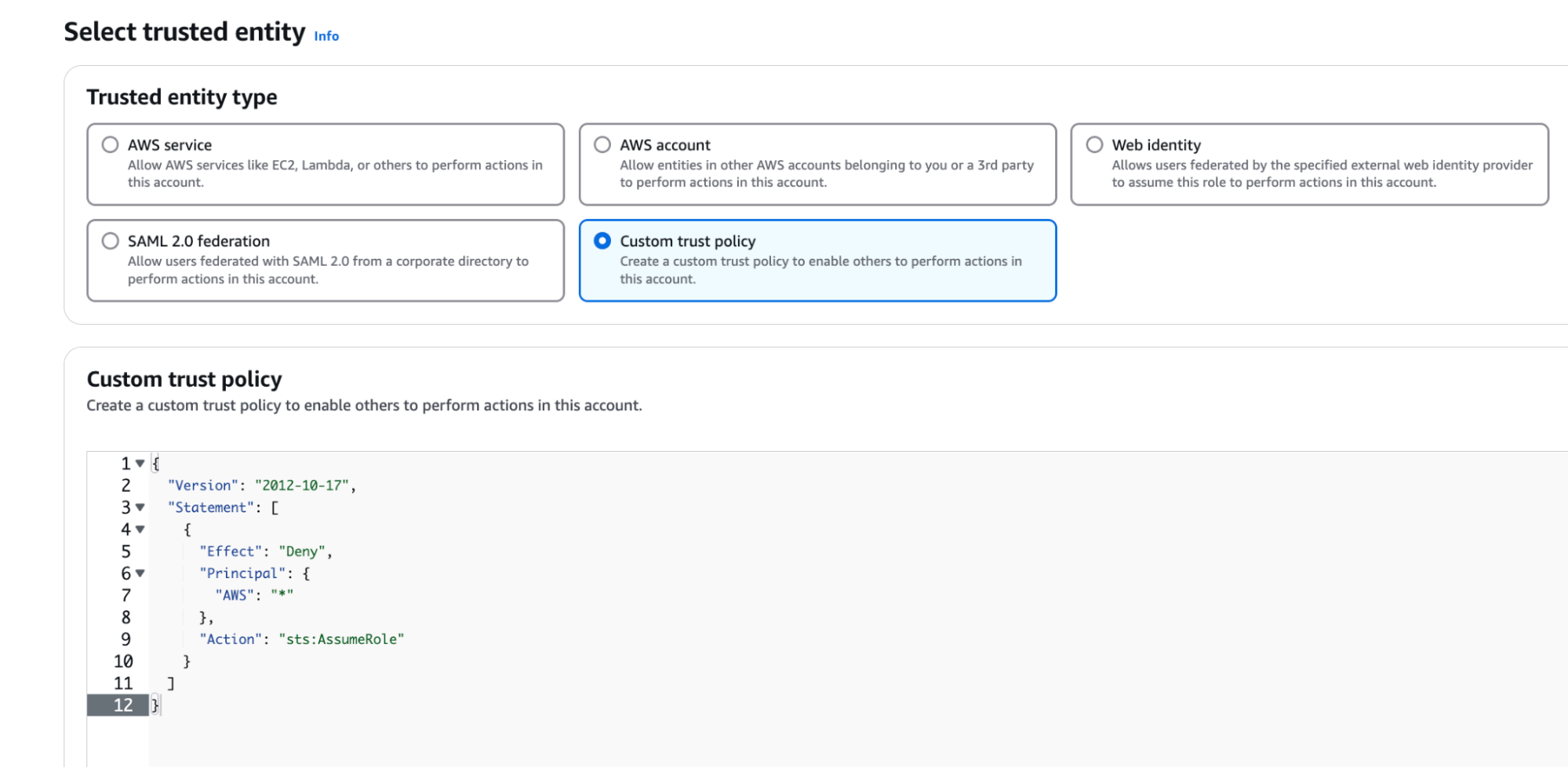Click the "*" AWS principal value
Screen dimensions: 1568x768
click(282, 595)
